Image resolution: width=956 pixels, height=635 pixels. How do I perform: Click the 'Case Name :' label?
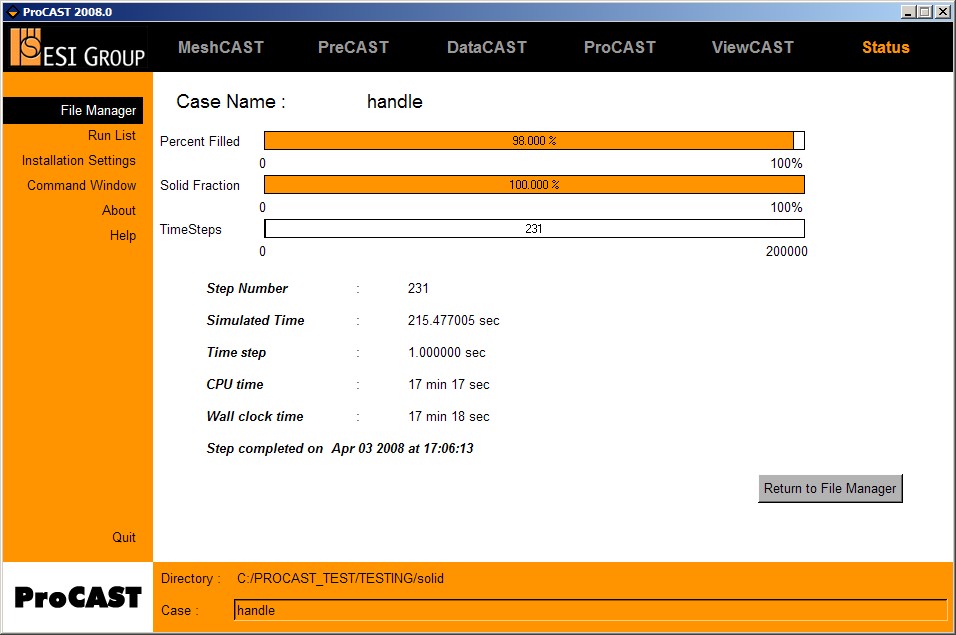231,101
